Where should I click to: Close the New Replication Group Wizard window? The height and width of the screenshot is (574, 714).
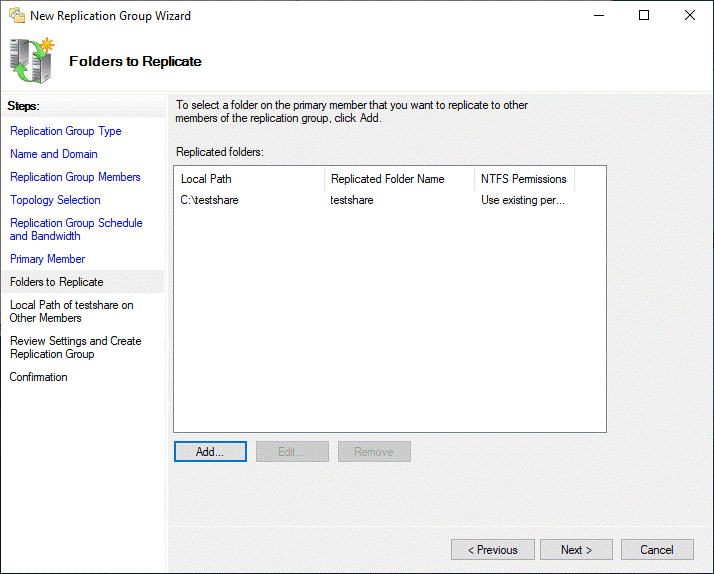tap(690, 16)
